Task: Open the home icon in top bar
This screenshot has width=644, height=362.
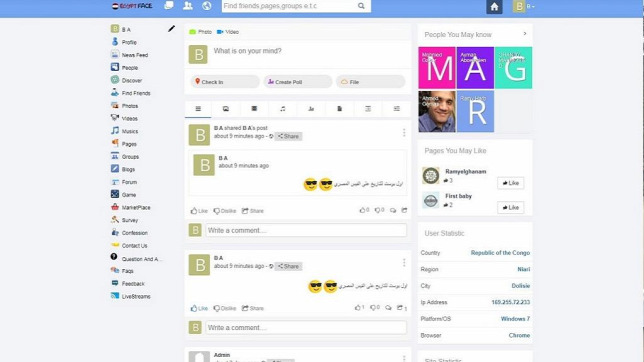Action: tap(494, 7)
